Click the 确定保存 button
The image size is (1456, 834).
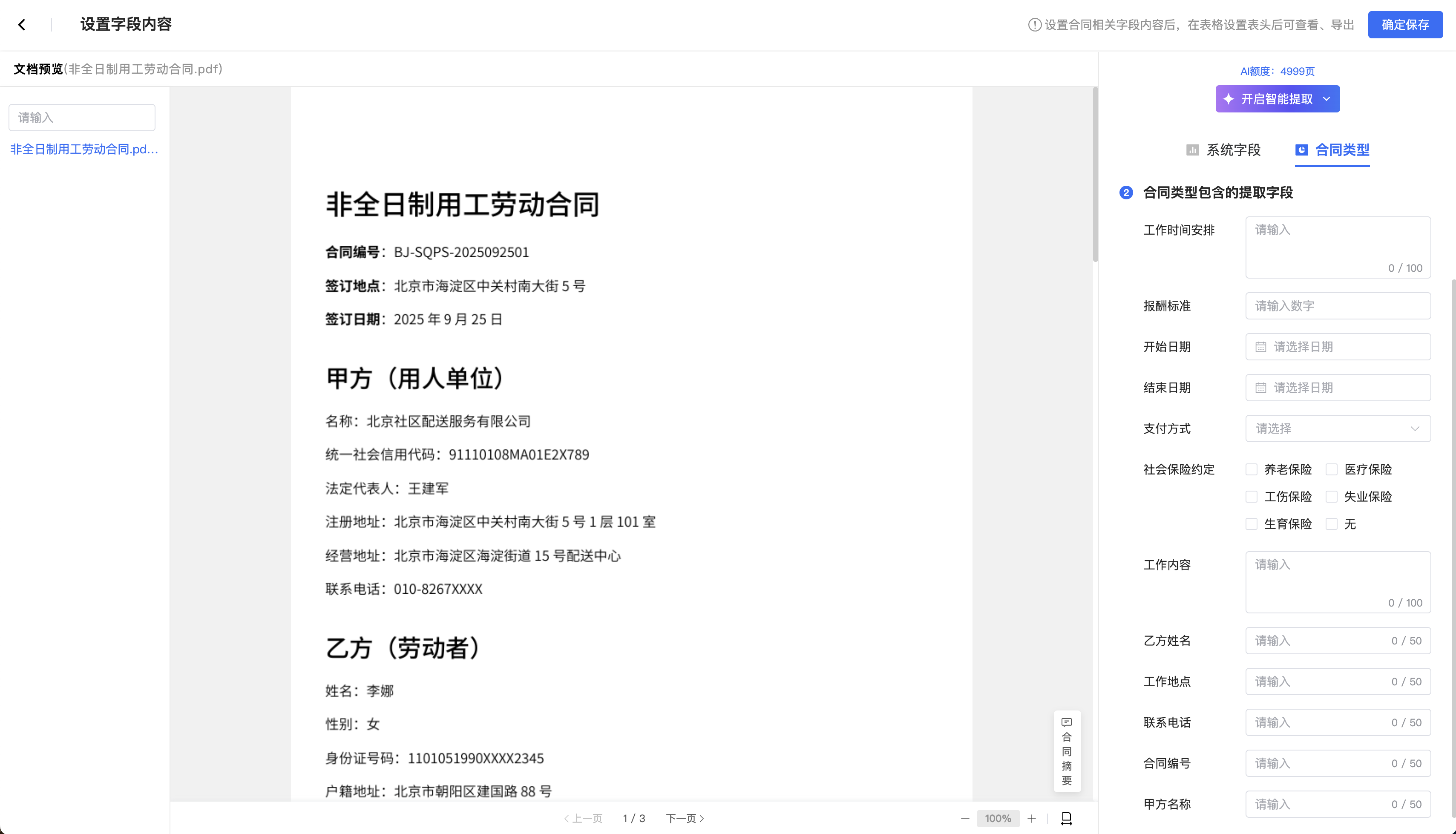coord(1405,25)
